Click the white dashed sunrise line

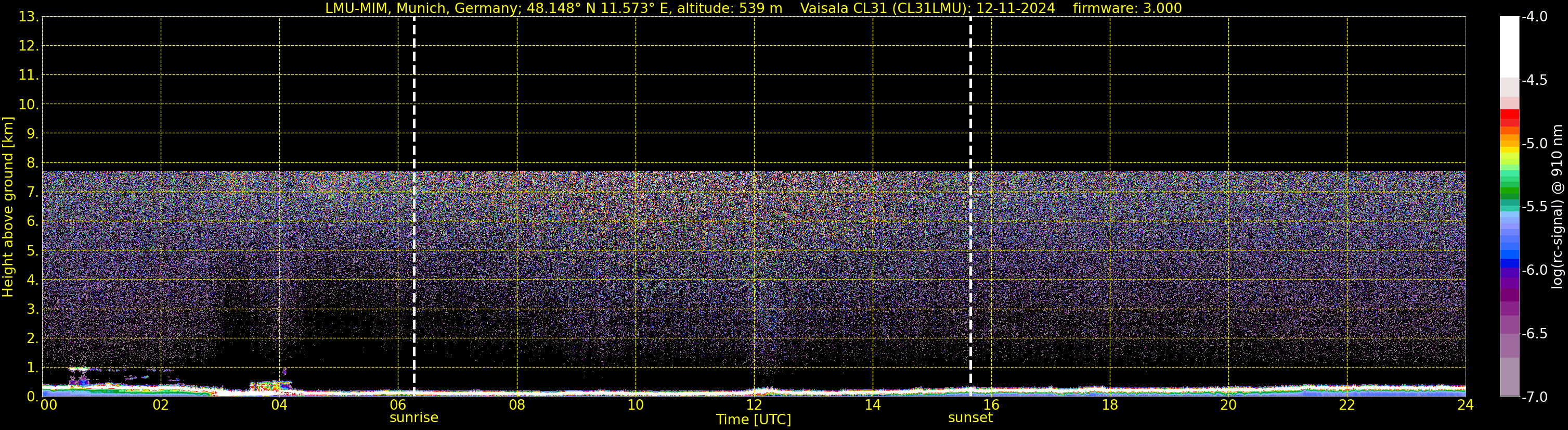(414, 183)
